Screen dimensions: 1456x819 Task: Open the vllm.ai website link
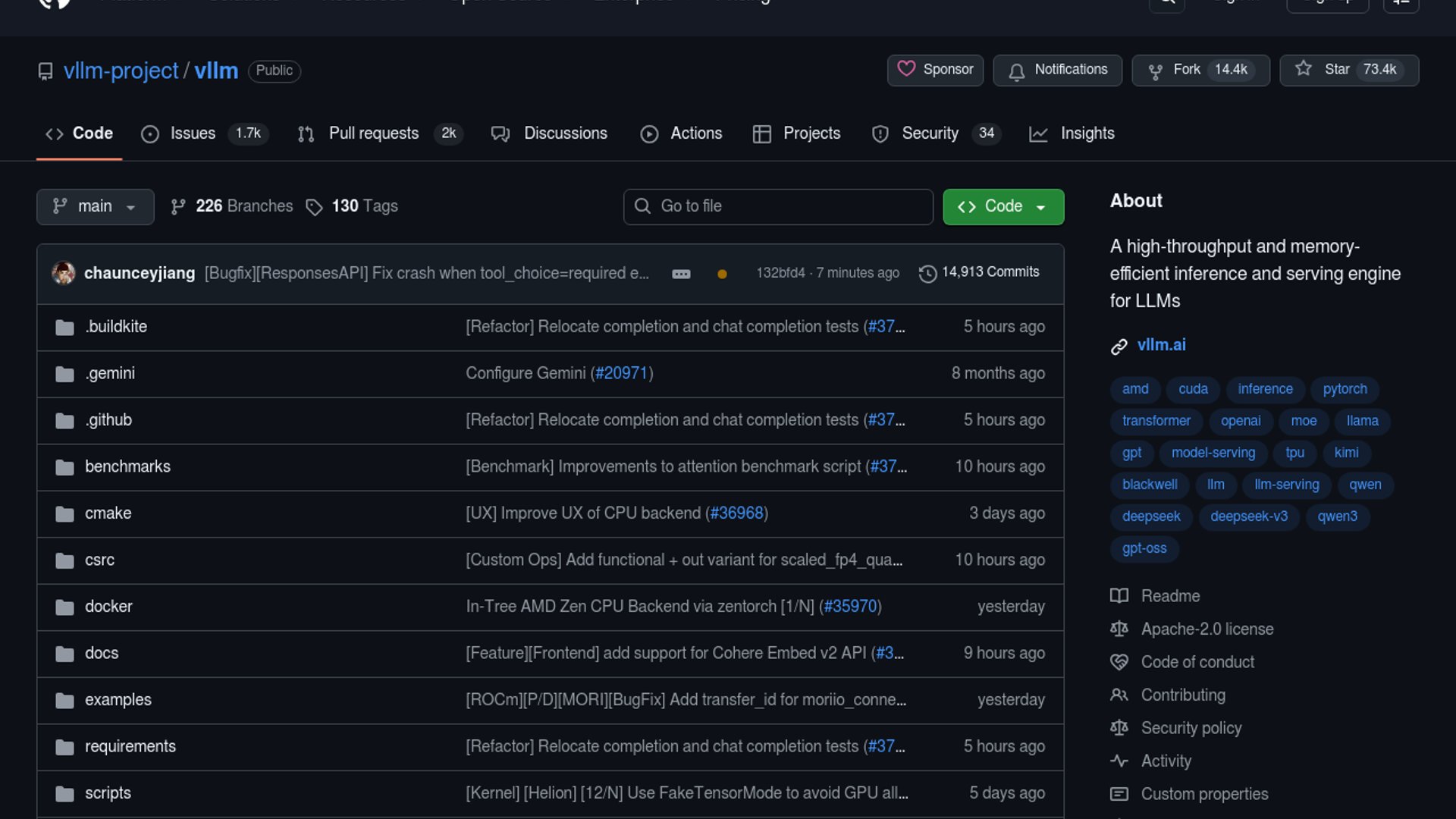pyautogui.click(x=1161, y=345)
